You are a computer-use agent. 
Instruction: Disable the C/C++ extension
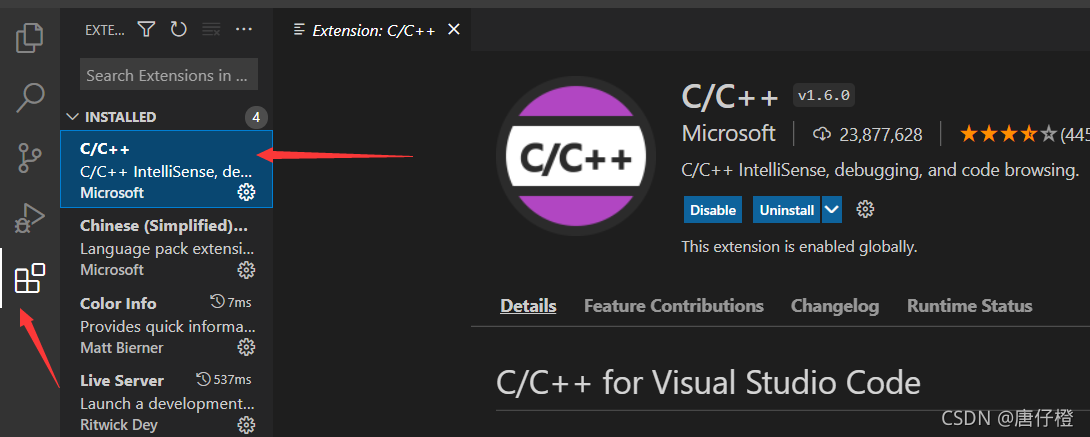713,210
